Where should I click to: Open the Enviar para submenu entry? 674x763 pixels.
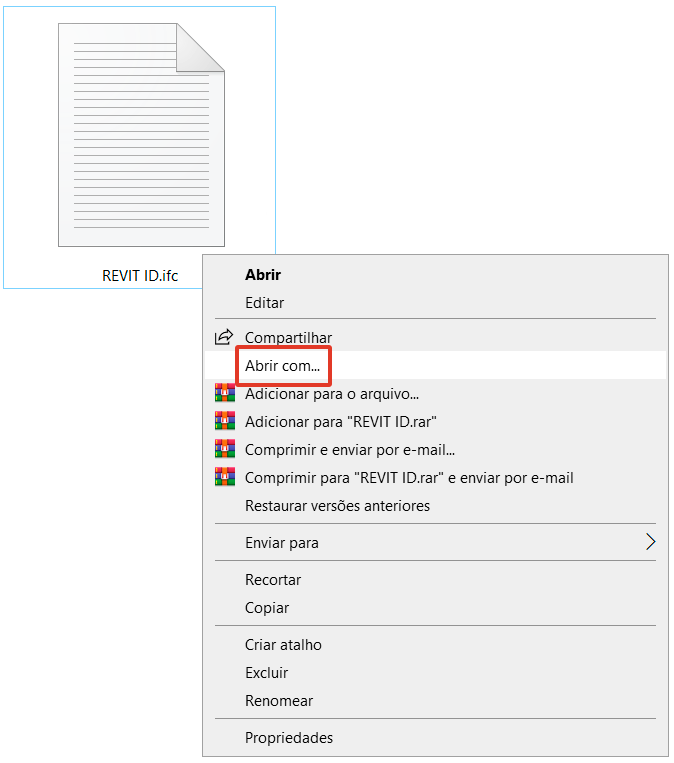pyautogui.click(x=282, y=543)
